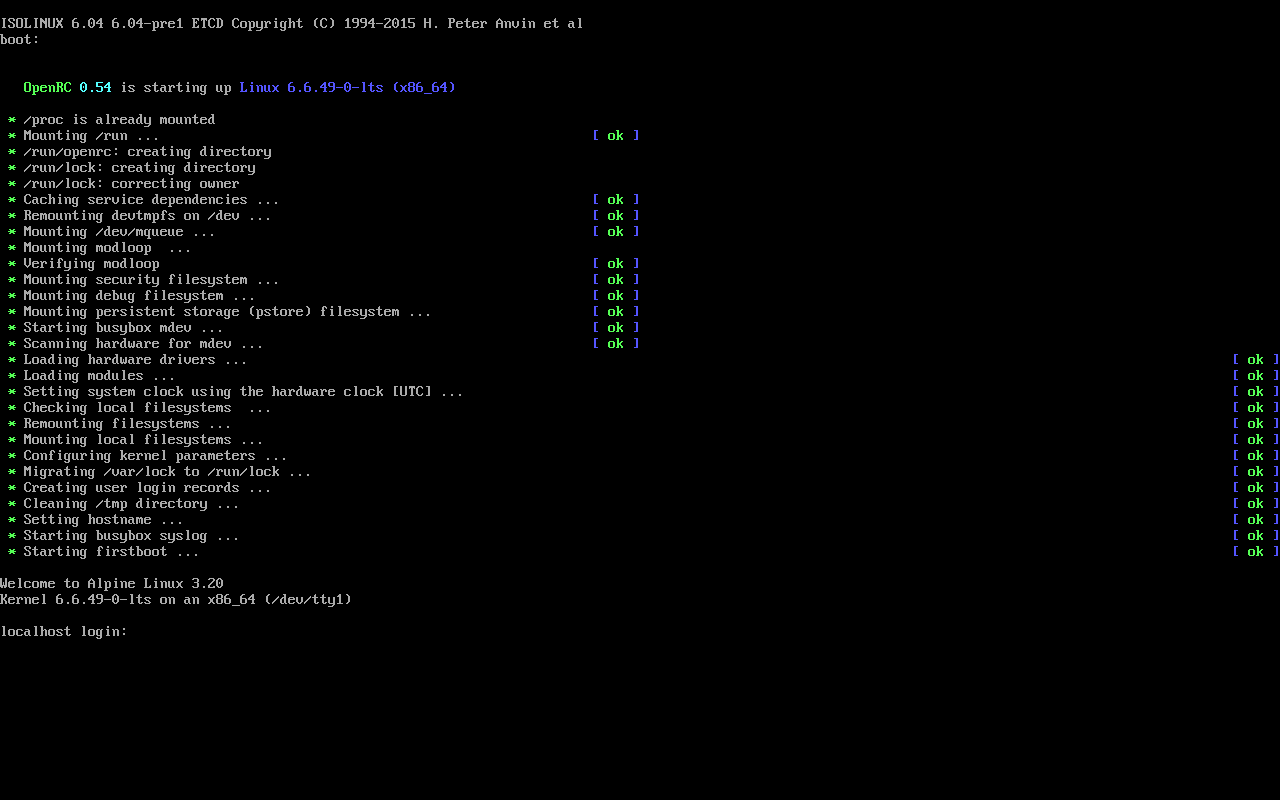1280x800 pixels.
Task: Click the ok status beside Verifying modloop
Action: click(x=615, y=264)
